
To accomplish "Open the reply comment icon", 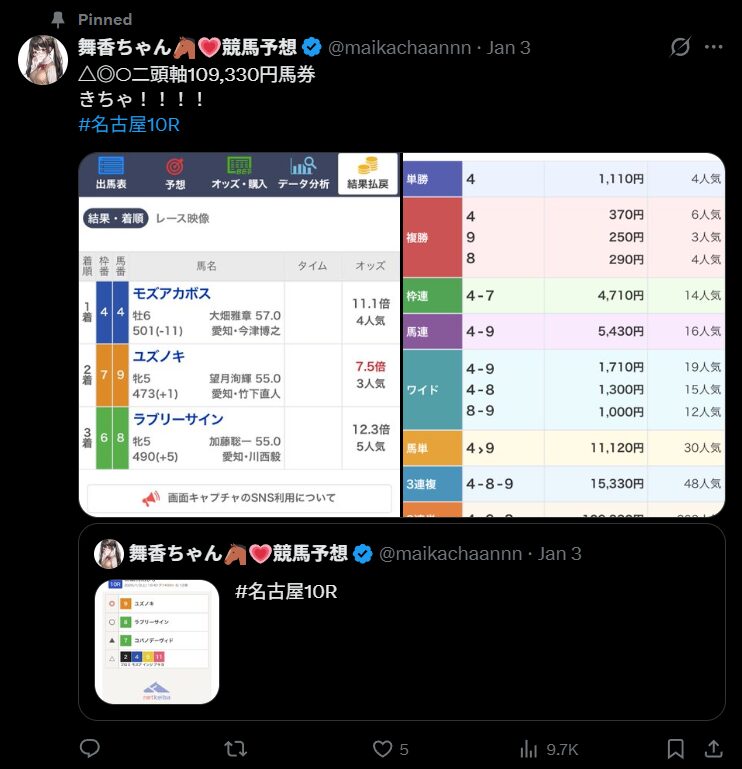I will [x=90, y=749].
